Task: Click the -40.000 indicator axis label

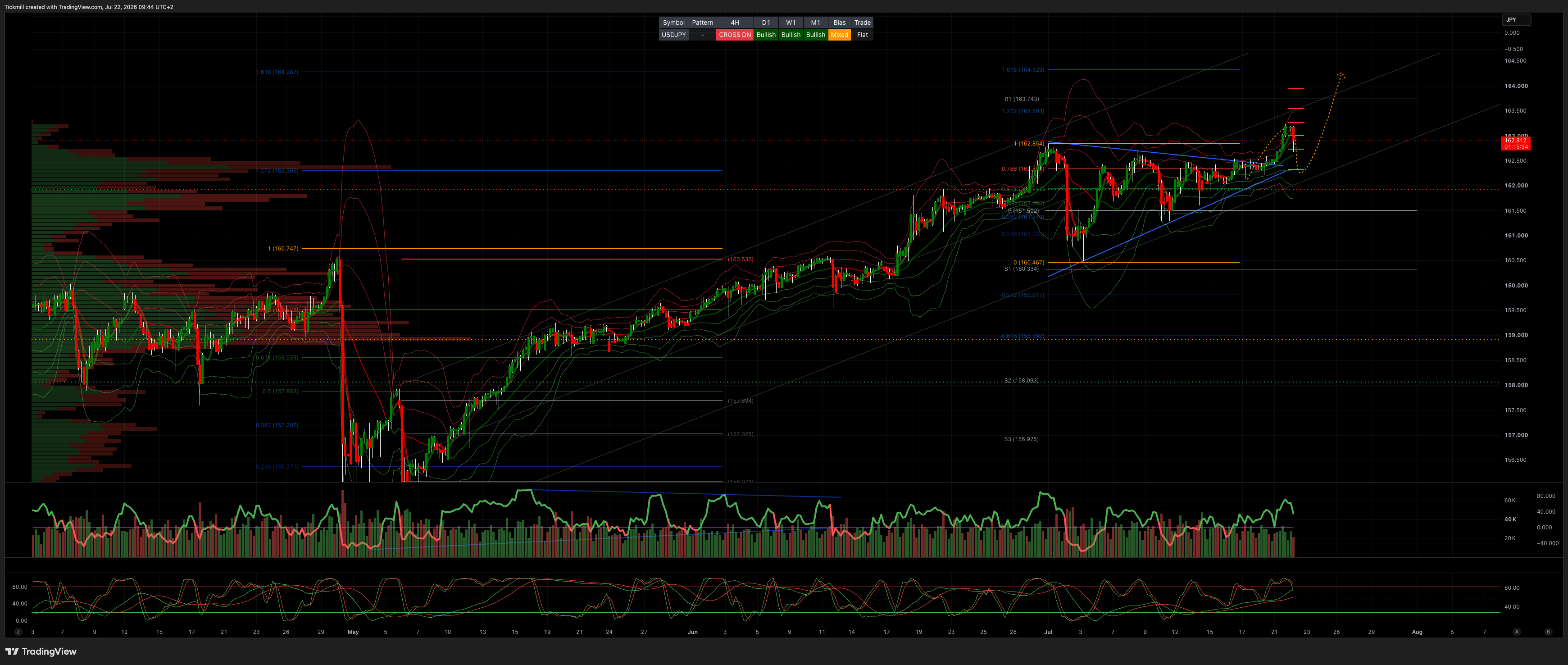Action: click(1547, 543)
